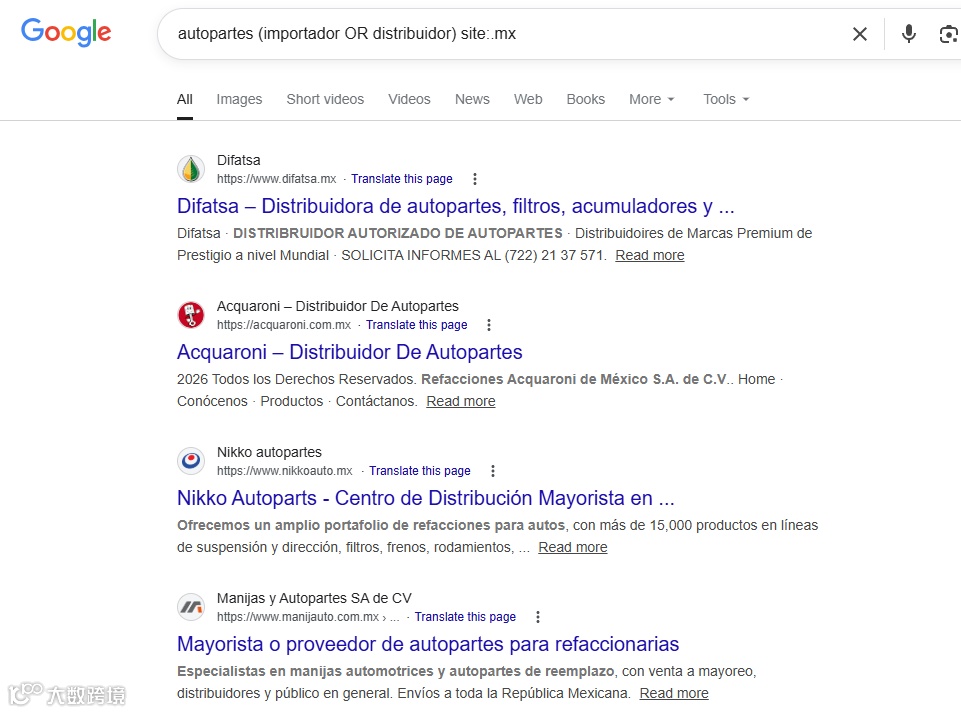Click the Nikko autopartes favicon
Viewport: 961px width, 713px height.
tap(191, 461)
